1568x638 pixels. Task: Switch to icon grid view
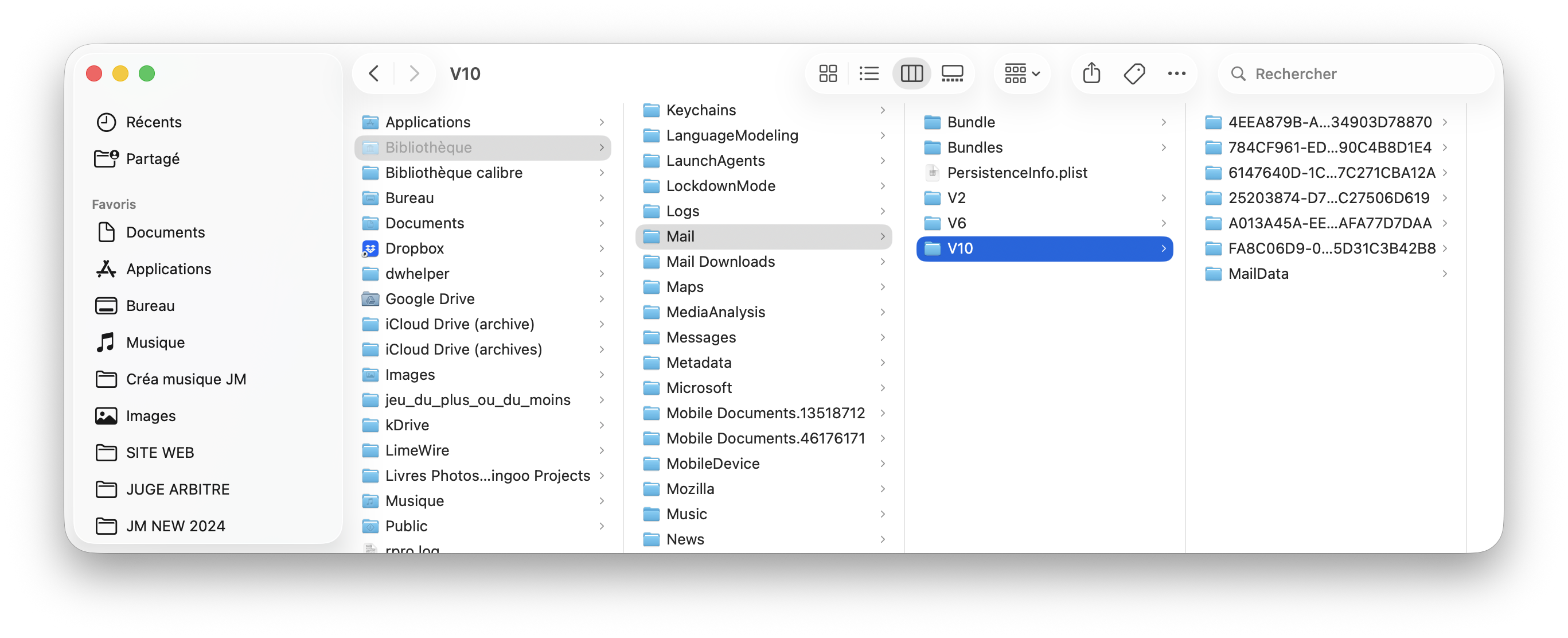click(828, 73)
